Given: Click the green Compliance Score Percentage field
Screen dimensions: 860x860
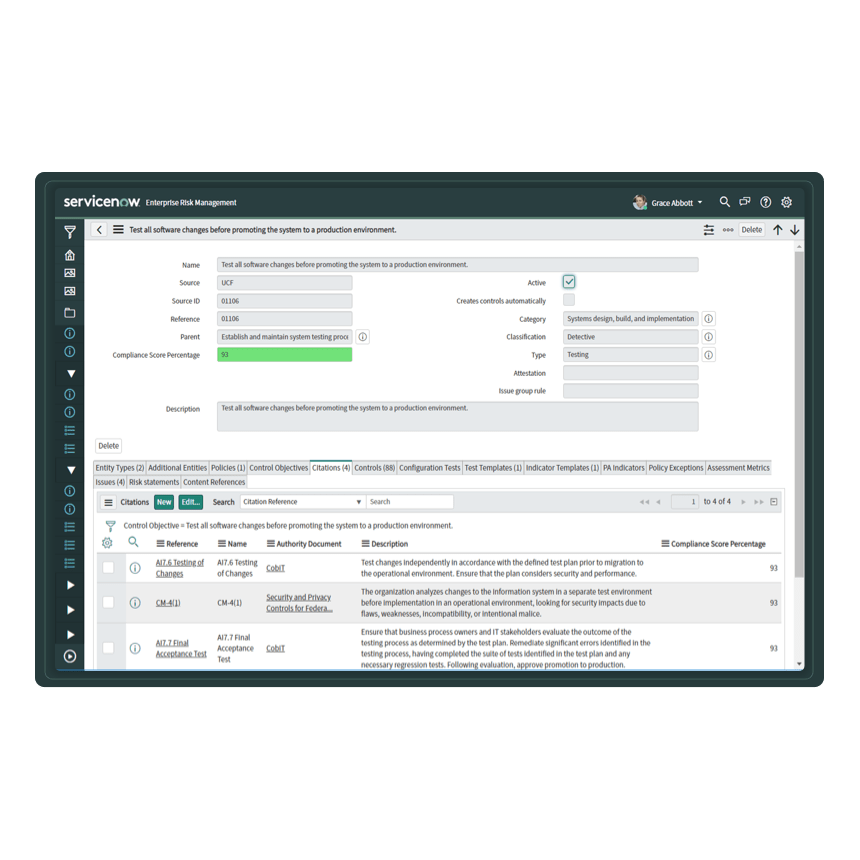Looking at the screenshot, I should [285, 354].
